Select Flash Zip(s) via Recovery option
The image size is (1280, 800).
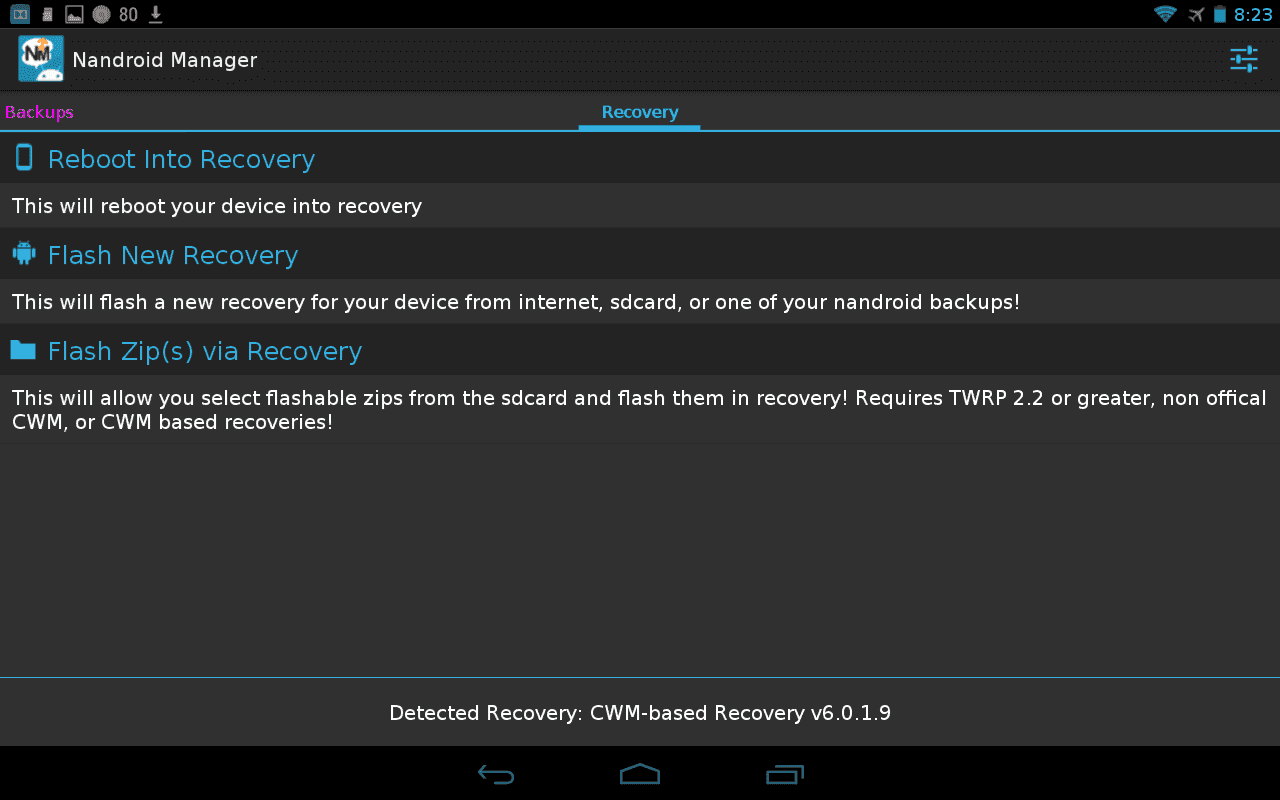tap(640, 351)
